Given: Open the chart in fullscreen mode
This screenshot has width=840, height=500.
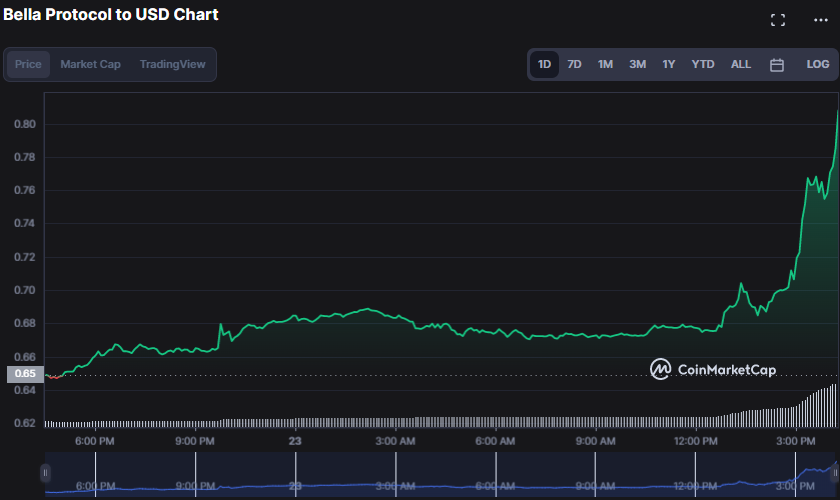Looking at the screenshot, I should (778, 20).
